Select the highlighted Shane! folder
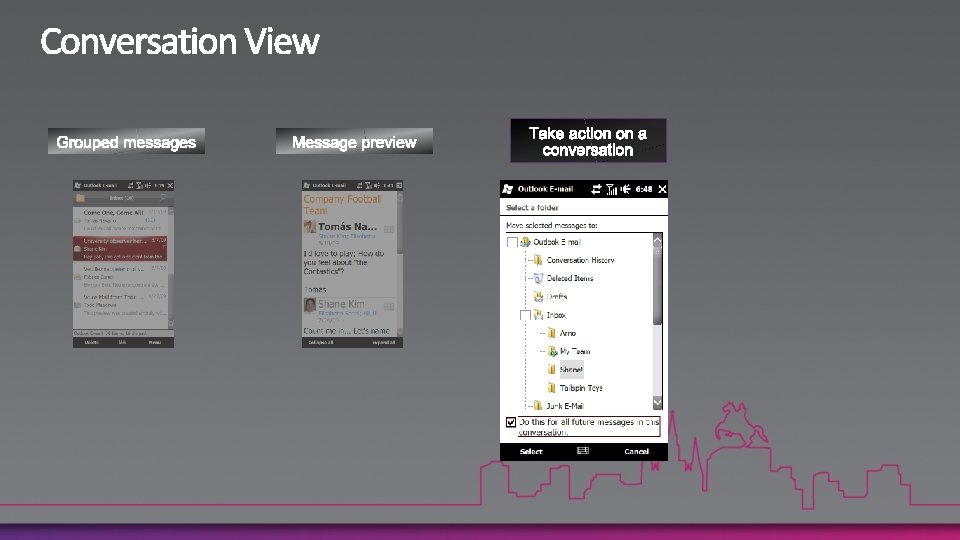Viewport: 960px width, 540px height. click(x=571, y=369)
